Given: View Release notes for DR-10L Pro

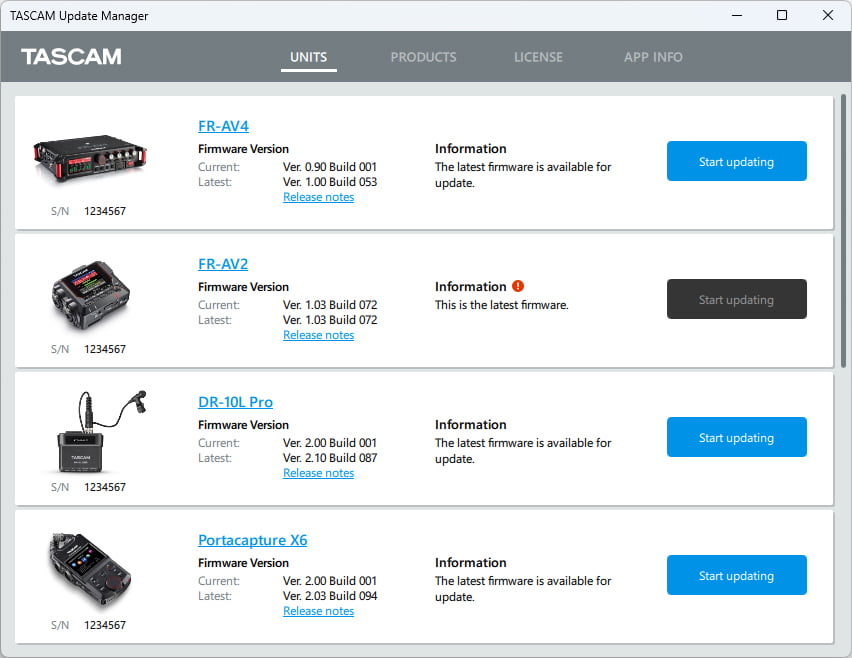Looking at the screenshot, I should [x=318, y=473].
